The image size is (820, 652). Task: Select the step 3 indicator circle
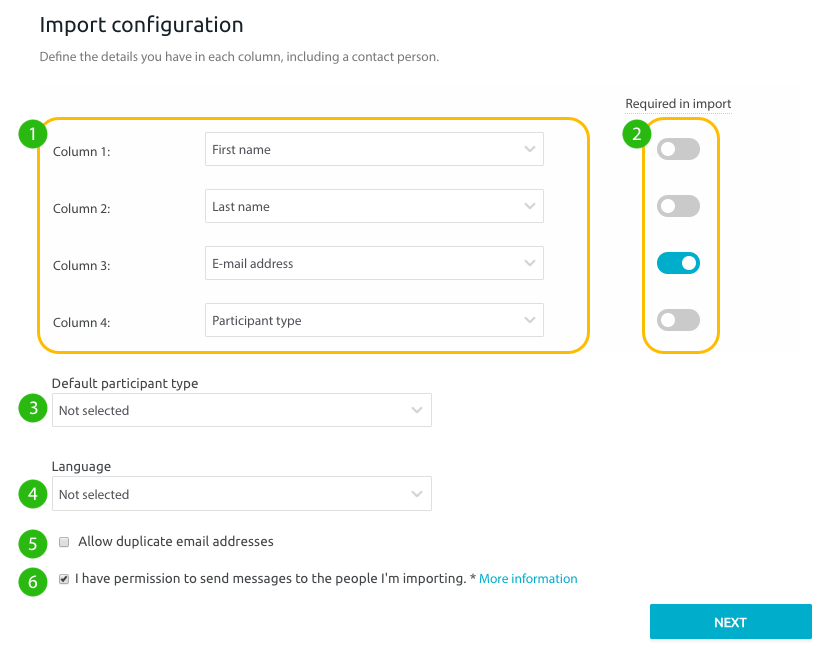click(31, 408)
